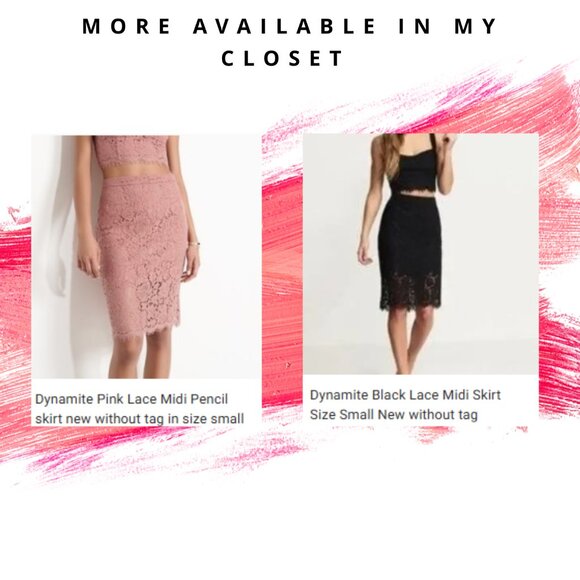The height and width of the screenshot is (580, 580).
Task: Click the sheer lace hem of the black skirt
Action: 411,291
